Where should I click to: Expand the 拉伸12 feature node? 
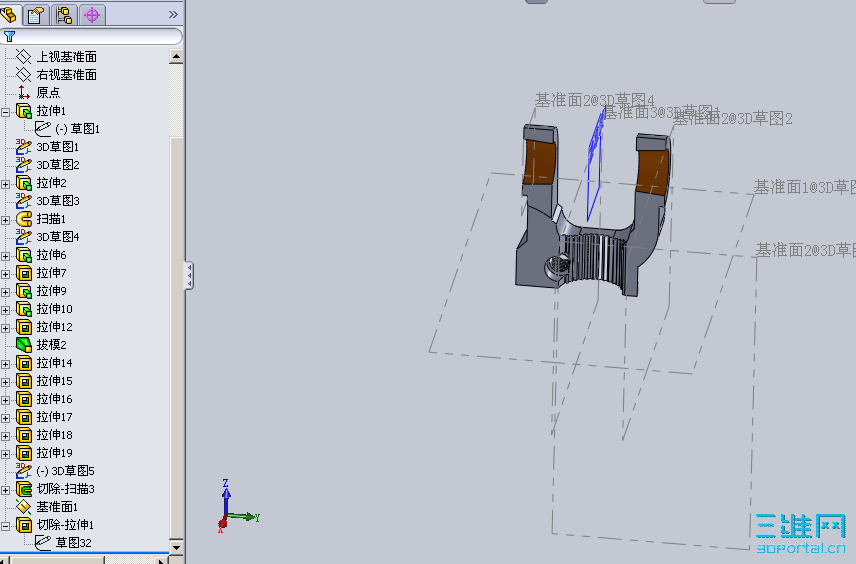pyautogui.click(x=5, y=329)
